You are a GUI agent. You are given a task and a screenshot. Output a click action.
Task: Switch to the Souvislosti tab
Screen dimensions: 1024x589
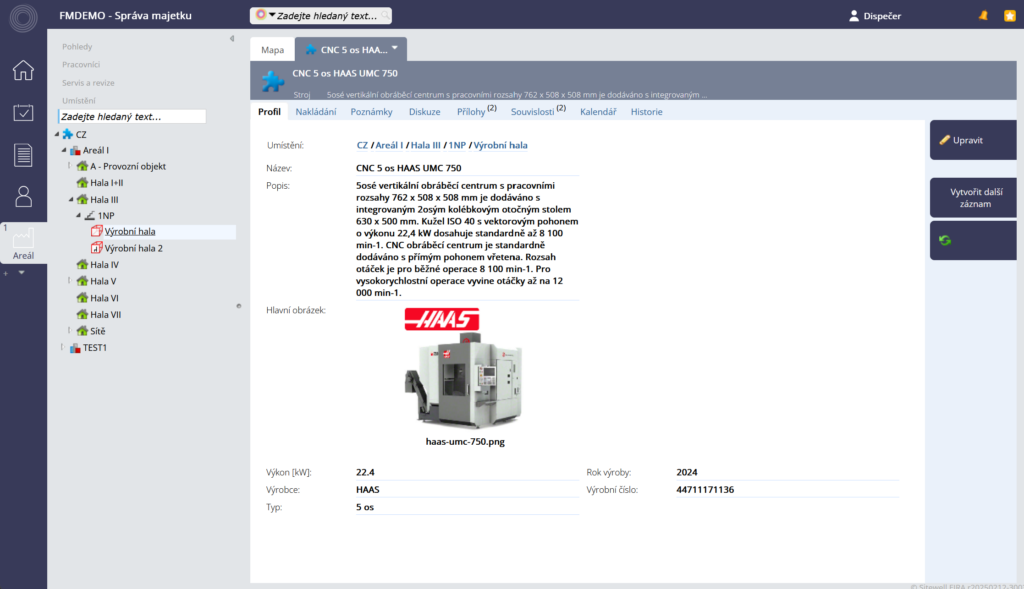[x=537, y=111]
